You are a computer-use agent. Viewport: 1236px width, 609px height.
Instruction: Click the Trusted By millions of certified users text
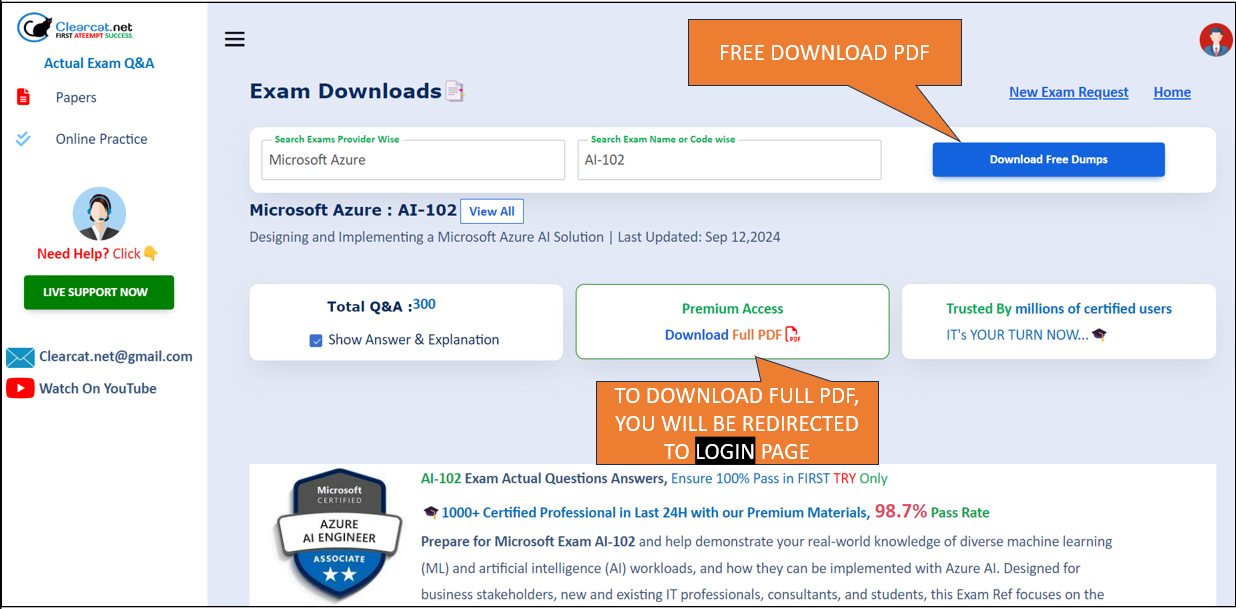click(x=1059, y=309)
